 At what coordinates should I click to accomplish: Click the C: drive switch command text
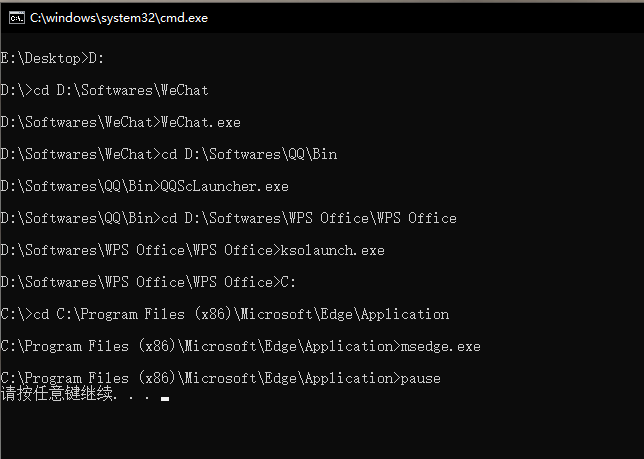(x=288, y=282)
